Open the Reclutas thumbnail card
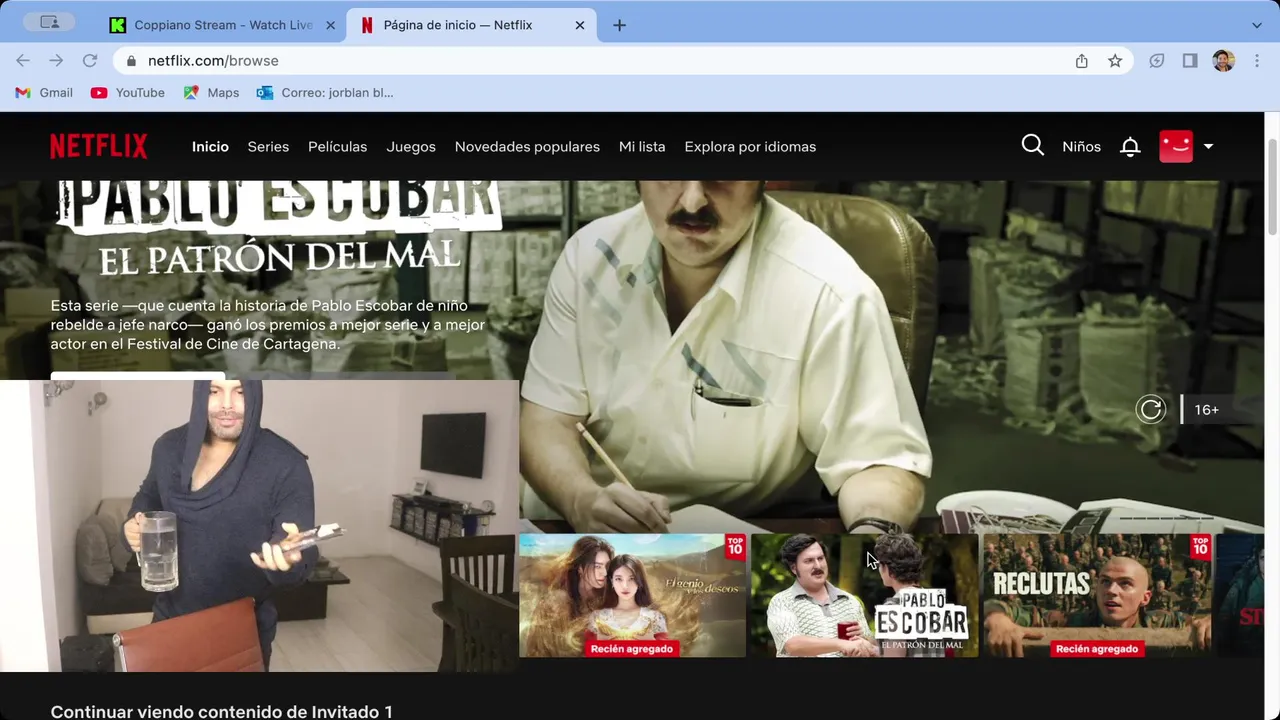 (1097, 595)
